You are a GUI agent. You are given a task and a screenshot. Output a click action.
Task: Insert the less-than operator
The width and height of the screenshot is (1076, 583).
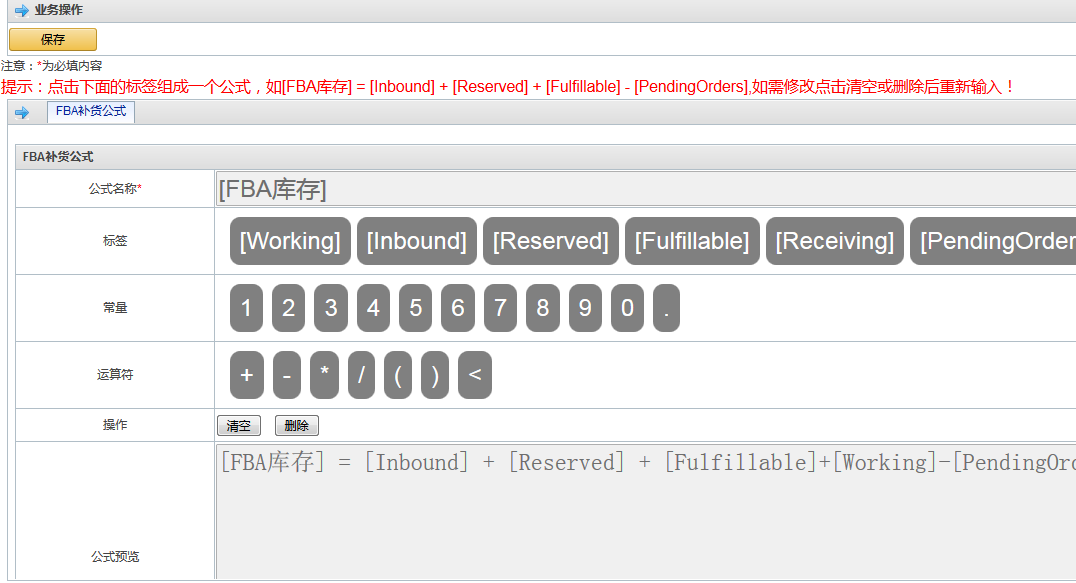coord(474,375)
